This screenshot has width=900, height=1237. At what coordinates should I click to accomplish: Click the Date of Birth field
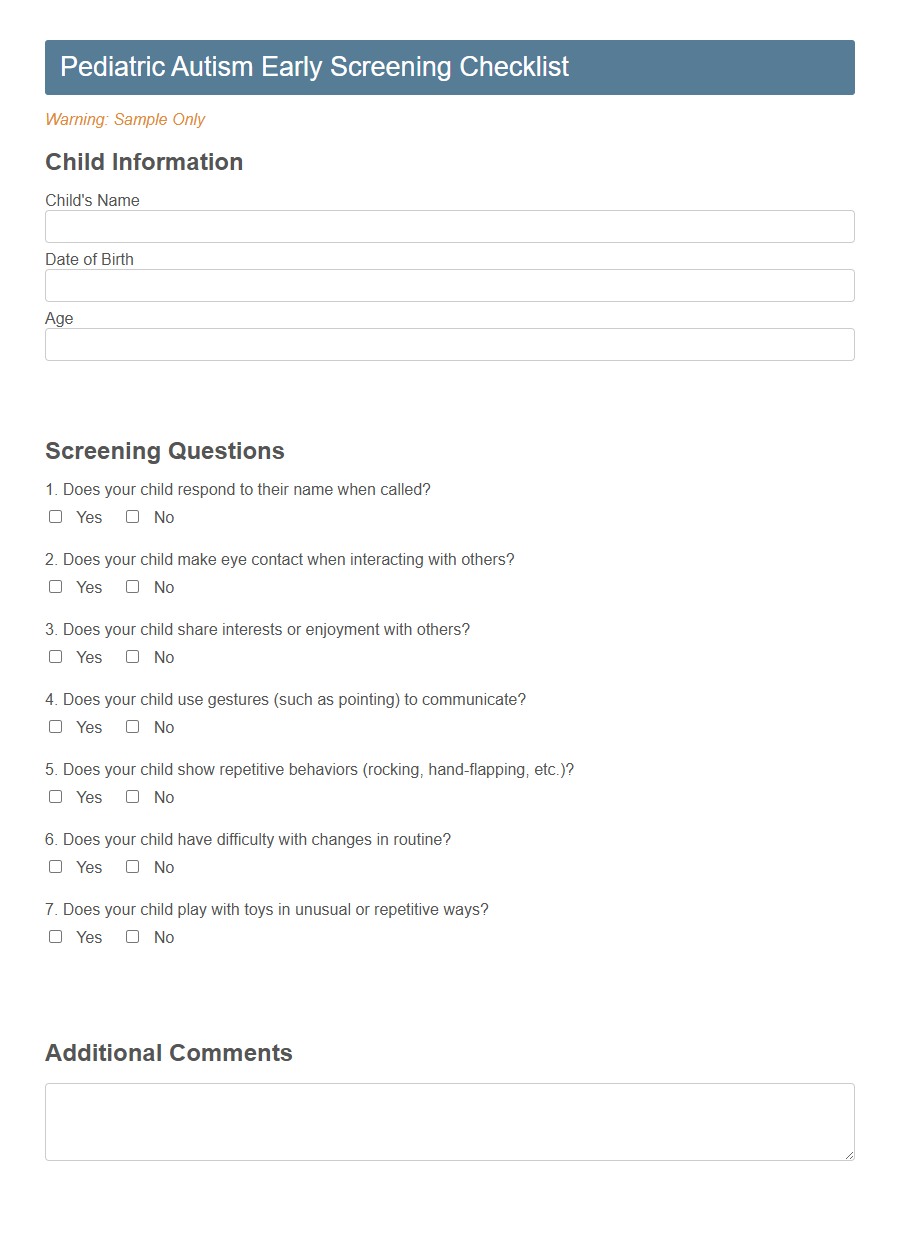(449, 285)
